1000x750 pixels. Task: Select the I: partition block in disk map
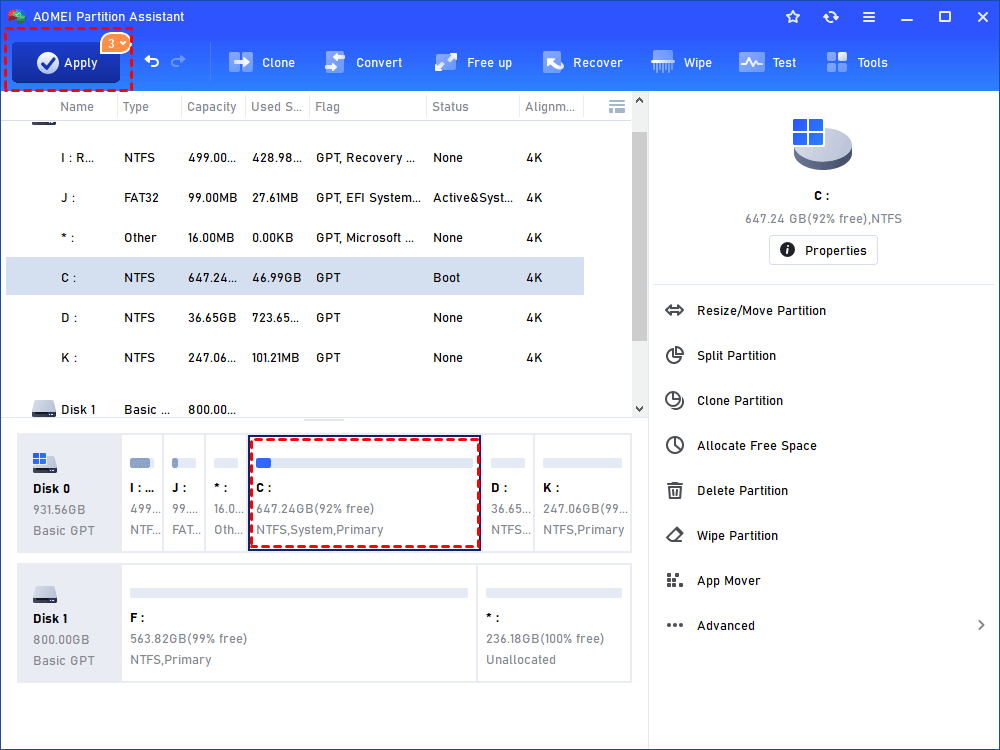pos(142,493)
